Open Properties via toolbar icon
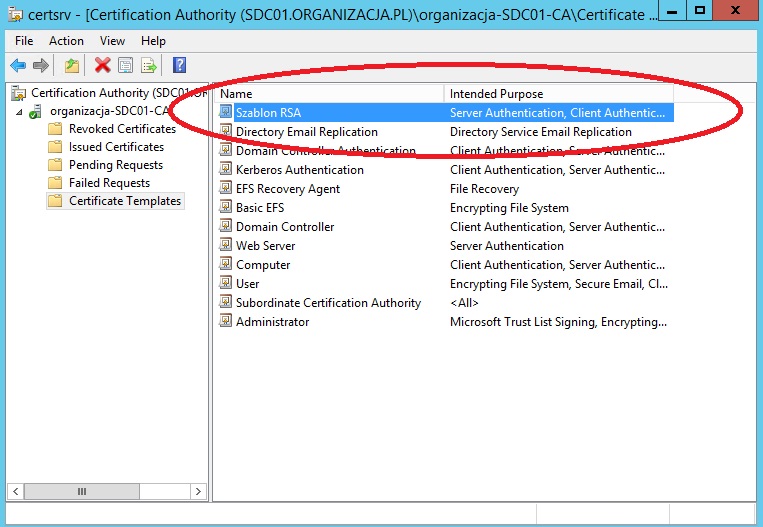The height and width of the screenshot is (527, 763). point(126,65)
